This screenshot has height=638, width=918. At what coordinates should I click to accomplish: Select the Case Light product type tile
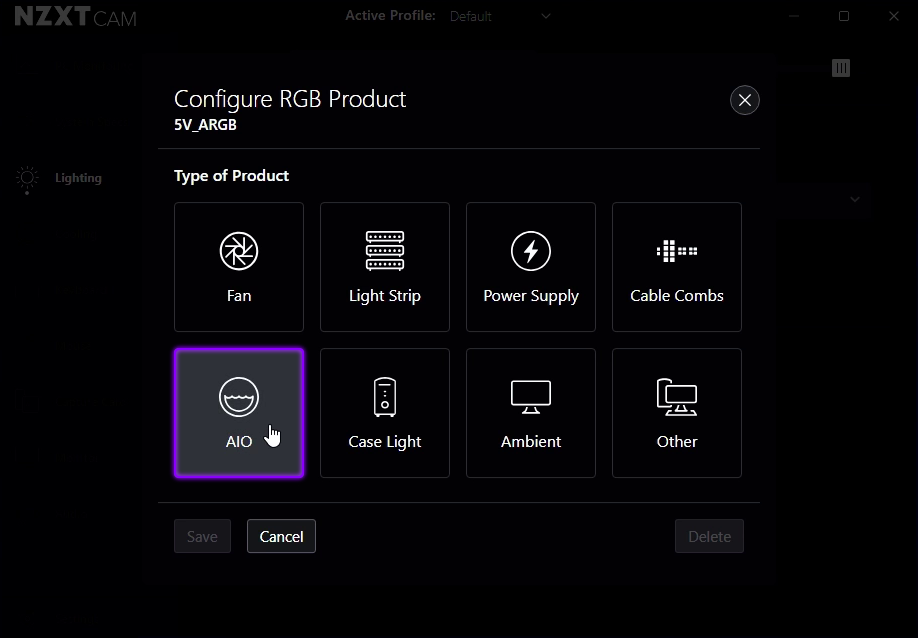pos(384,413)
